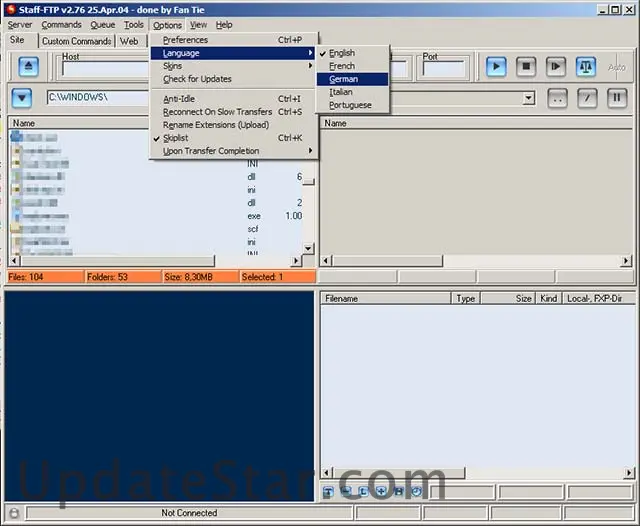Open the Queue menu
The height and width of the screenshot is (526, 640).
[102, 25]
